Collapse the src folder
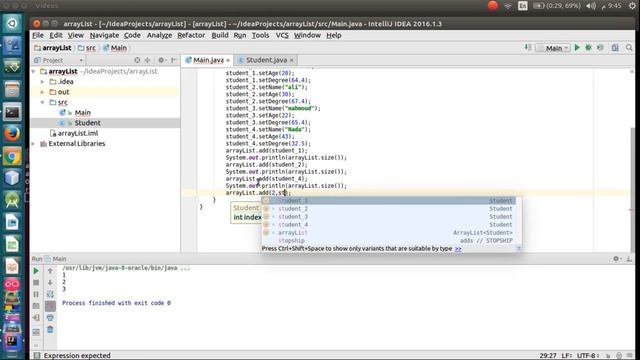Viewport: 640px width, 360px height. click(x=42, y=102)
